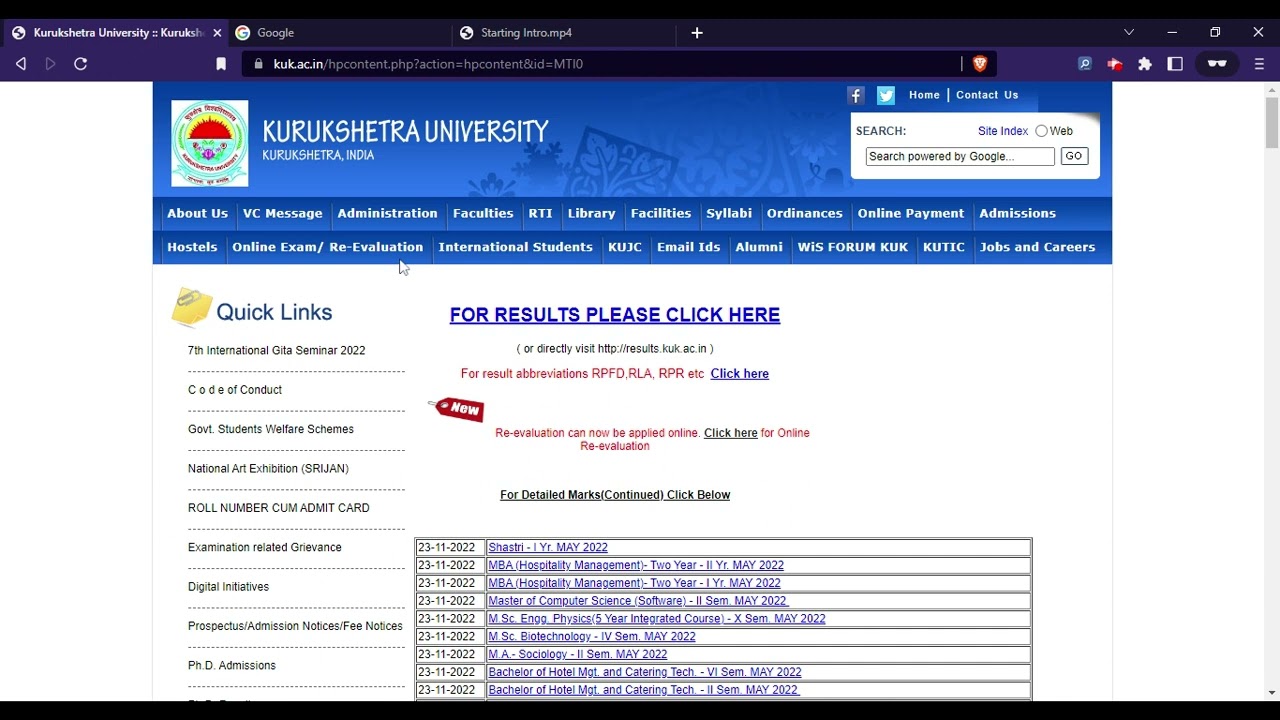Image resolution: width=1280 pixels, height=720 pixels.
Task: Open 7th International Gita Seminar 2022 link
Action: (x=277, y=351)
